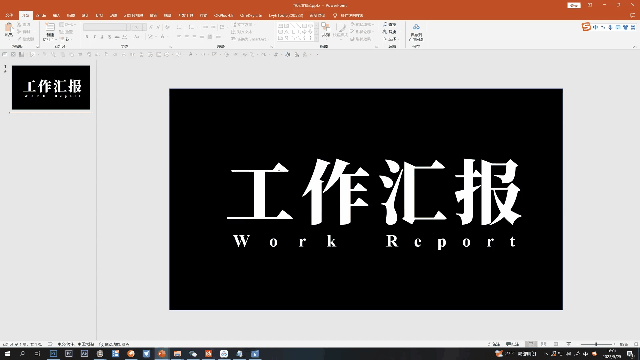Click the Work Report subtitle text
The height and width of the screenshot is (360, 640).
pyautogui.click(x=375, y=241)
